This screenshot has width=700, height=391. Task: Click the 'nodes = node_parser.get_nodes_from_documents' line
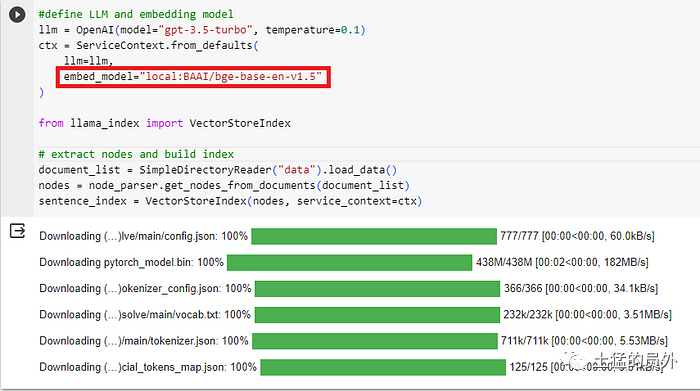[224, 185]
